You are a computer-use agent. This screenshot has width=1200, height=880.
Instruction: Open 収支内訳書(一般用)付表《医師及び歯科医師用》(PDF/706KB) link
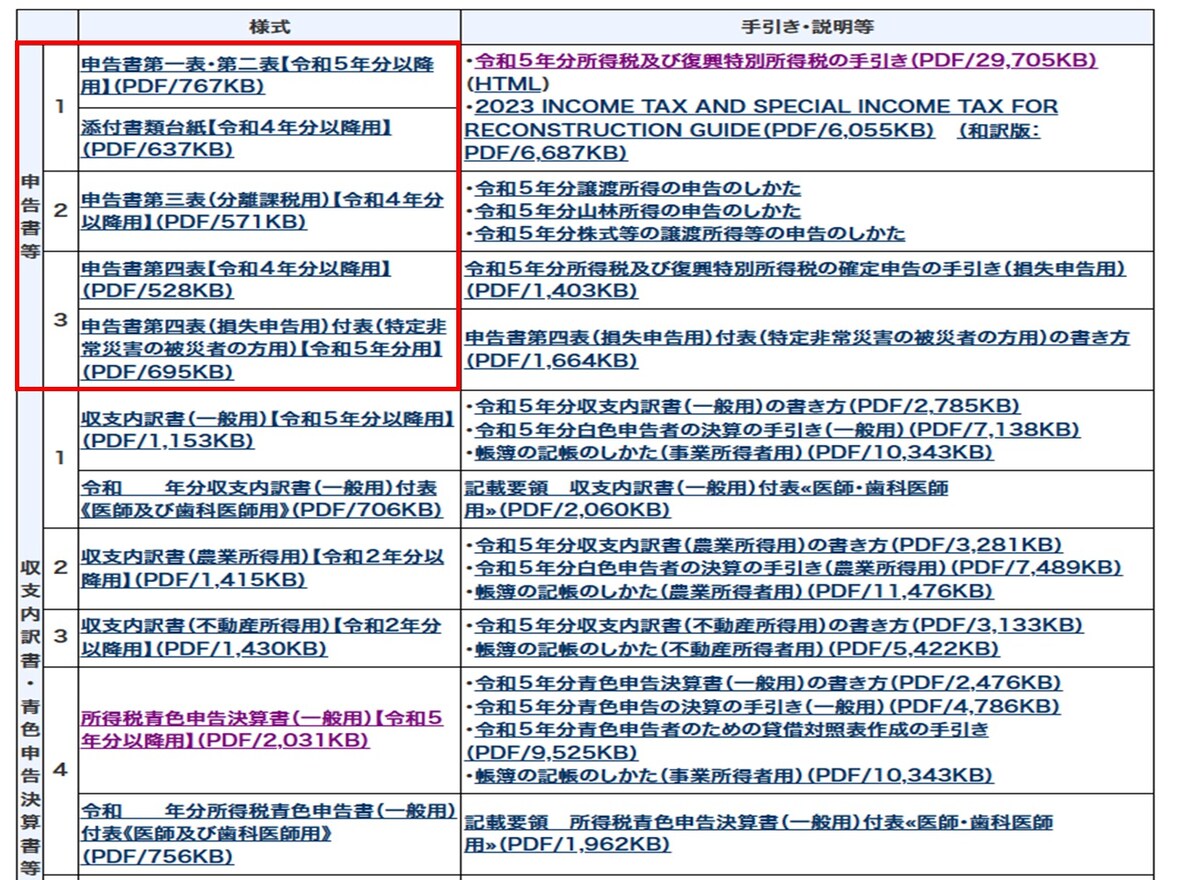261,498
